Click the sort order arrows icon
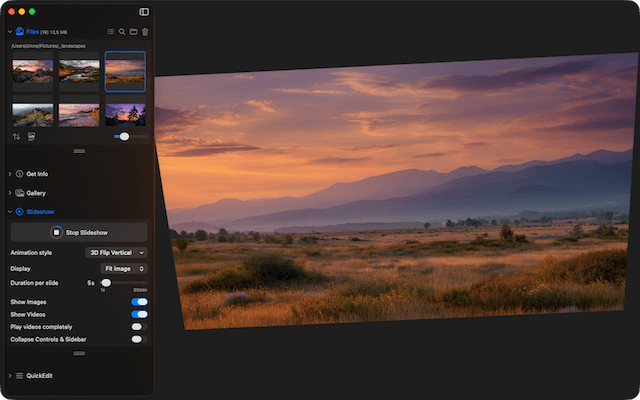Image resolution: width=640 pixels, height=400 pixels. (16, 136)
